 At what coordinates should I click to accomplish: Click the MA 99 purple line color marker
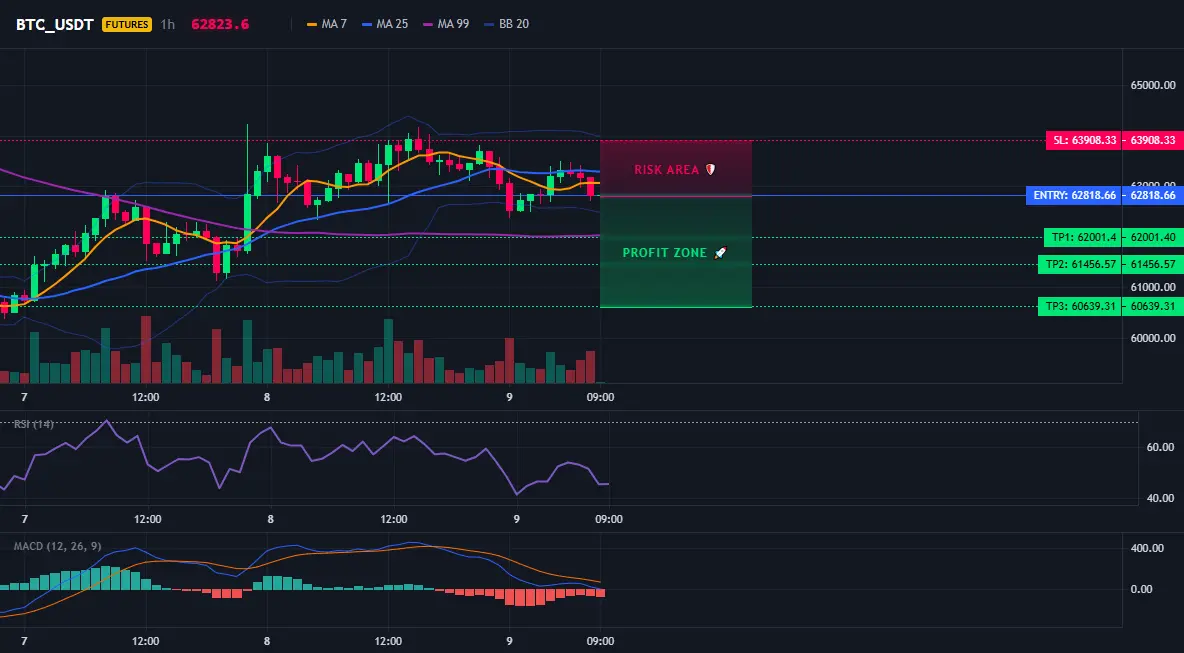click(x=429, y=24)
